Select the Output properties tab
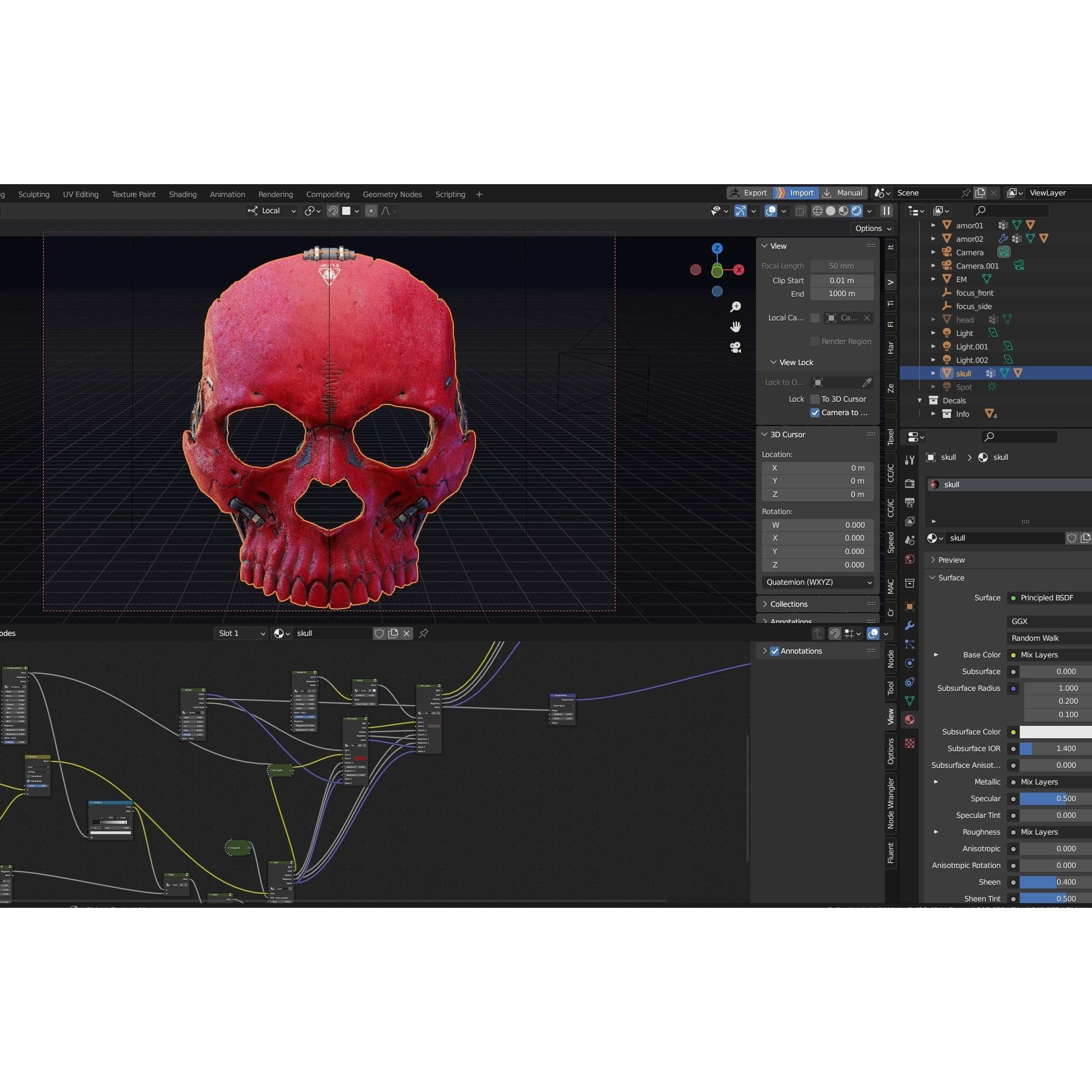 point(910,502)
